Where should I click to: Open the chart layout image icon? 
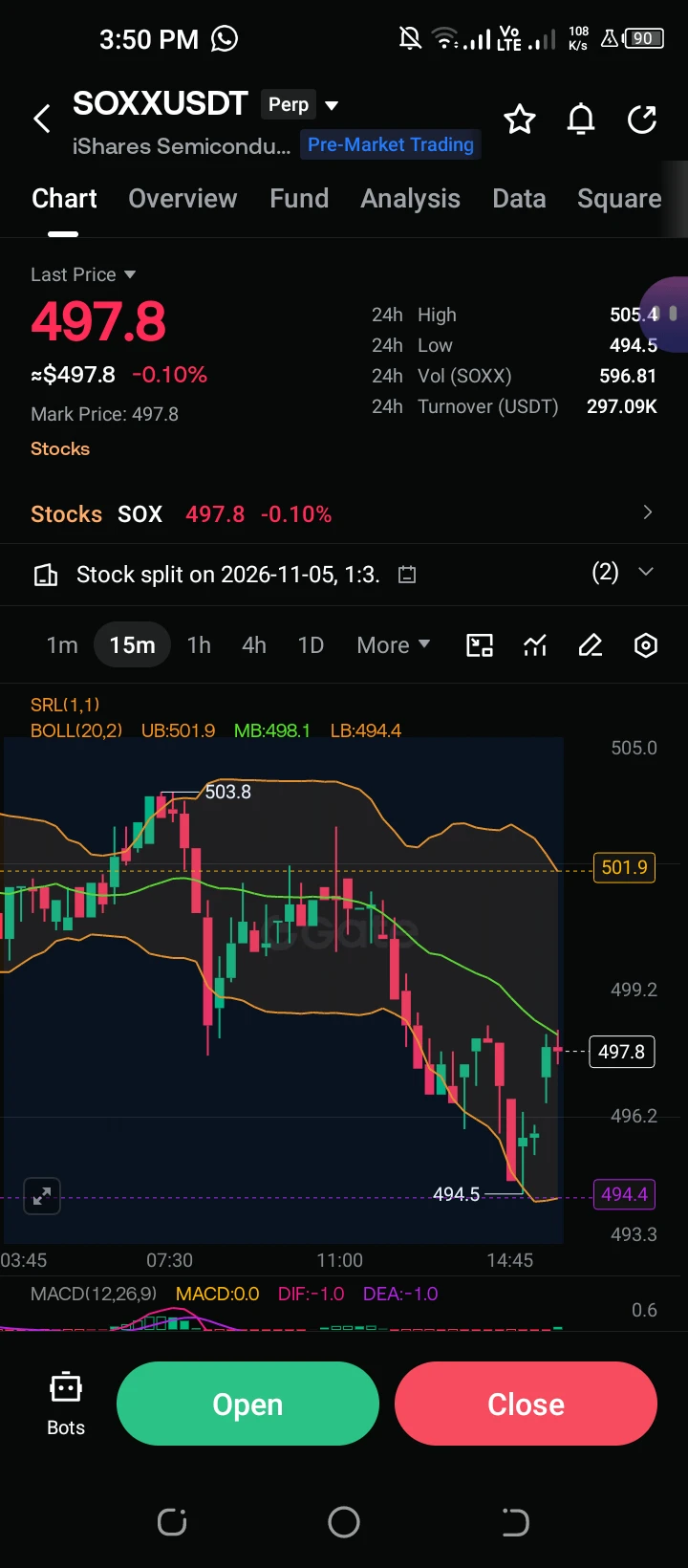(480, 645)
